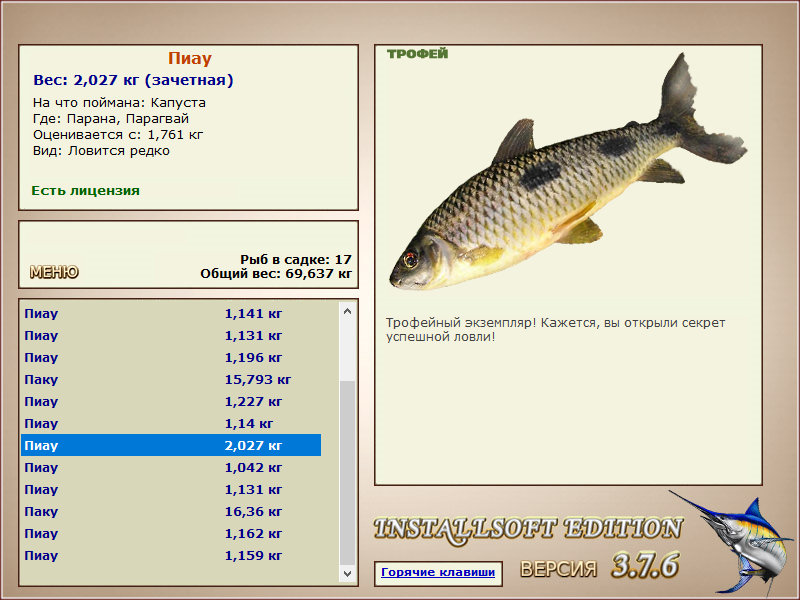The height and width of the screenshot is (600, 800).
Task: Click the Вес: 2,027 кг (зачетная) text
Action: coord(133,80)
